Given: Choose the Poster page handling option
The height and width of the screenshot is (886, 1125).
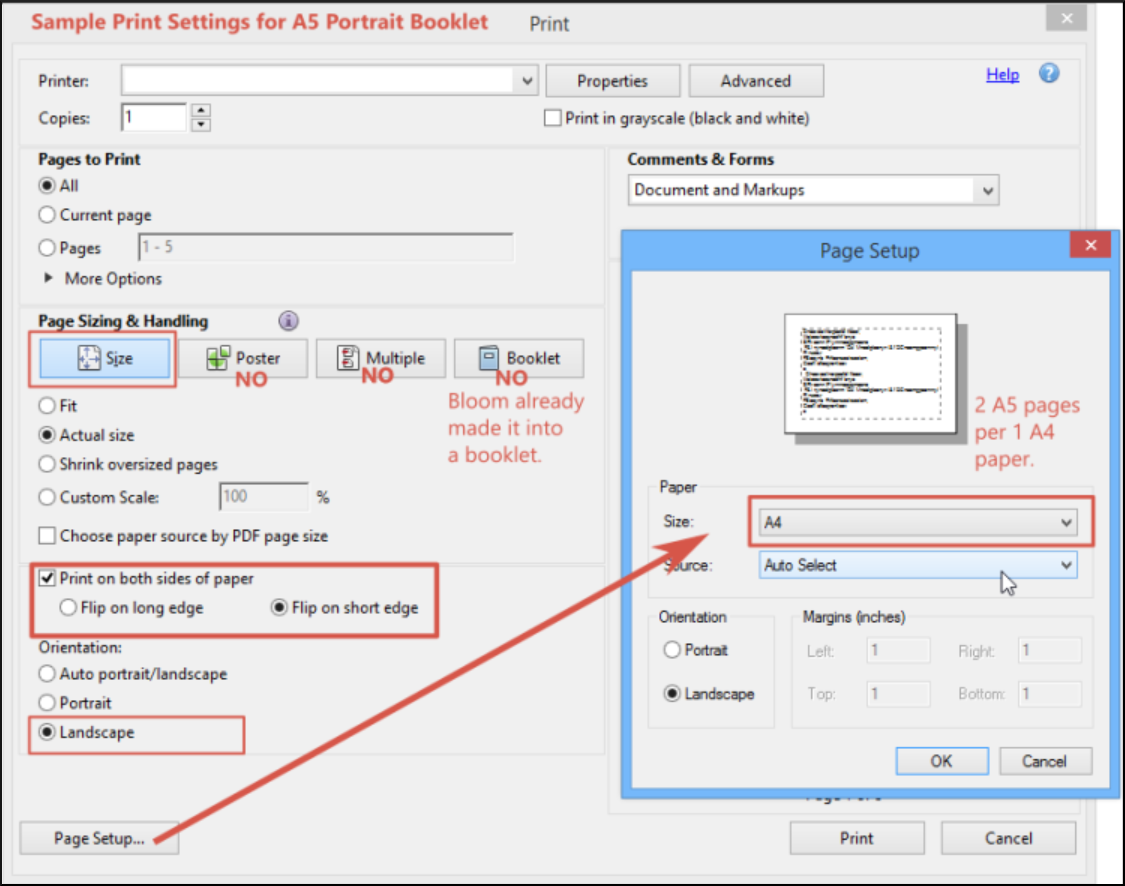Looking at the screenshot, I should (243, 358).
